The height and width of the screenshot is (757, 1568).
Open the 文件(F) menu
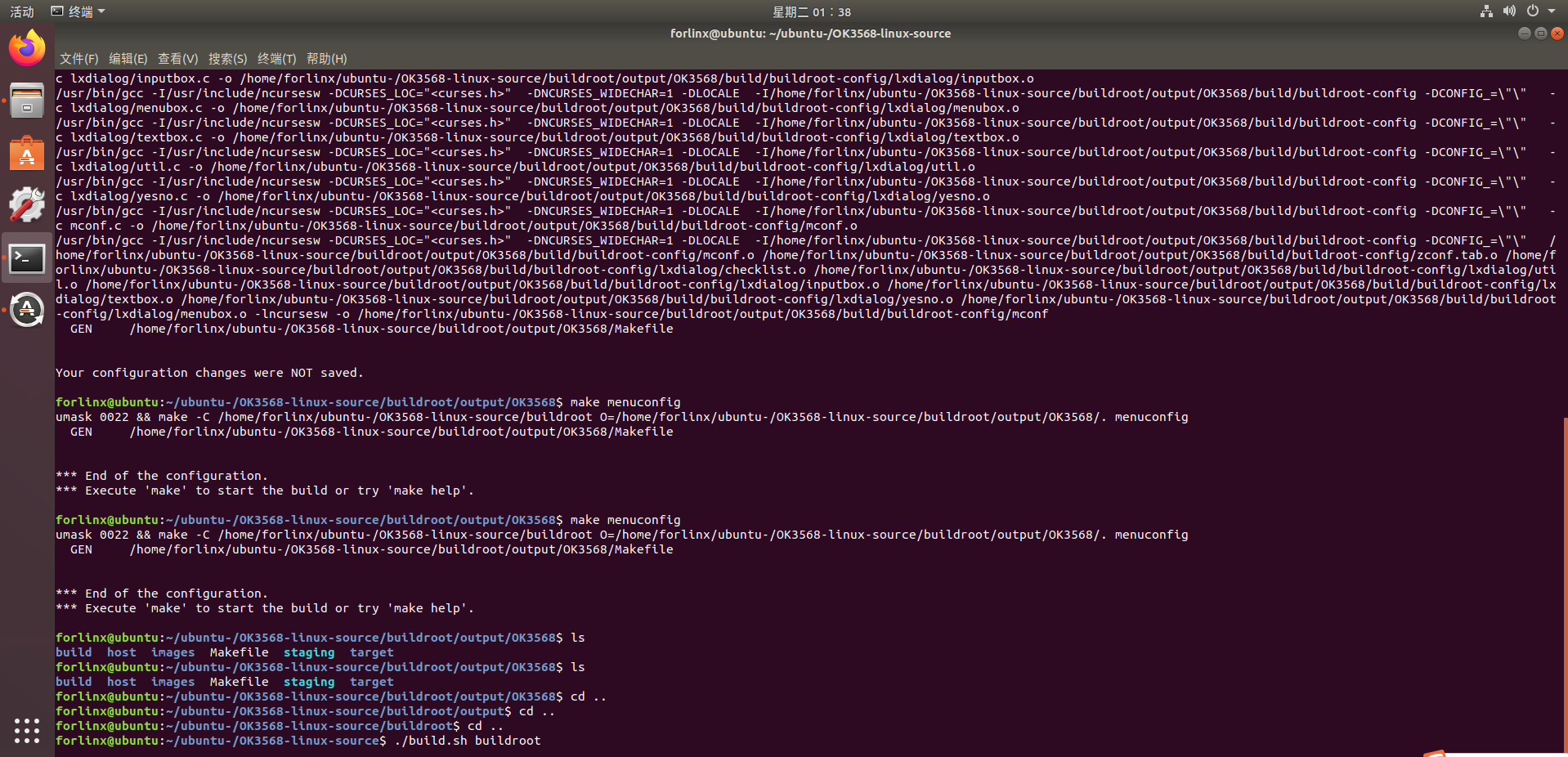tap(78, 59)
